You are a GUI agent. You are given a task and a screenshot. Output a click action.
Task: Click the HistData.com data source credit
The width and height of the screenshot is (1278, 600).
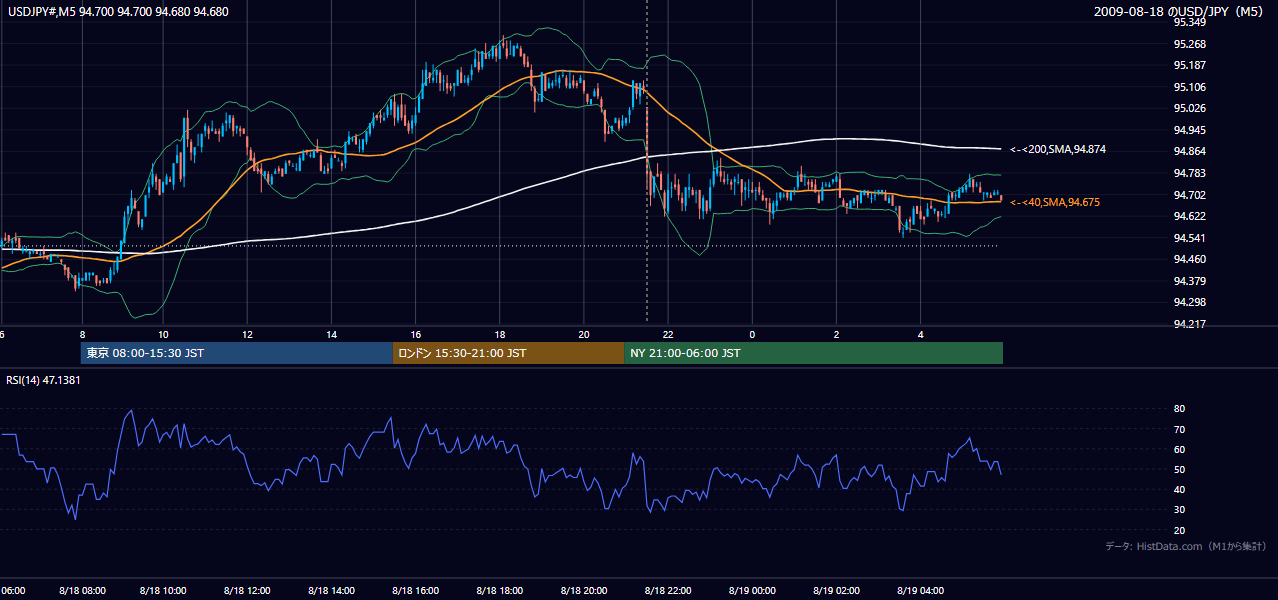[x=1186, y=546]
